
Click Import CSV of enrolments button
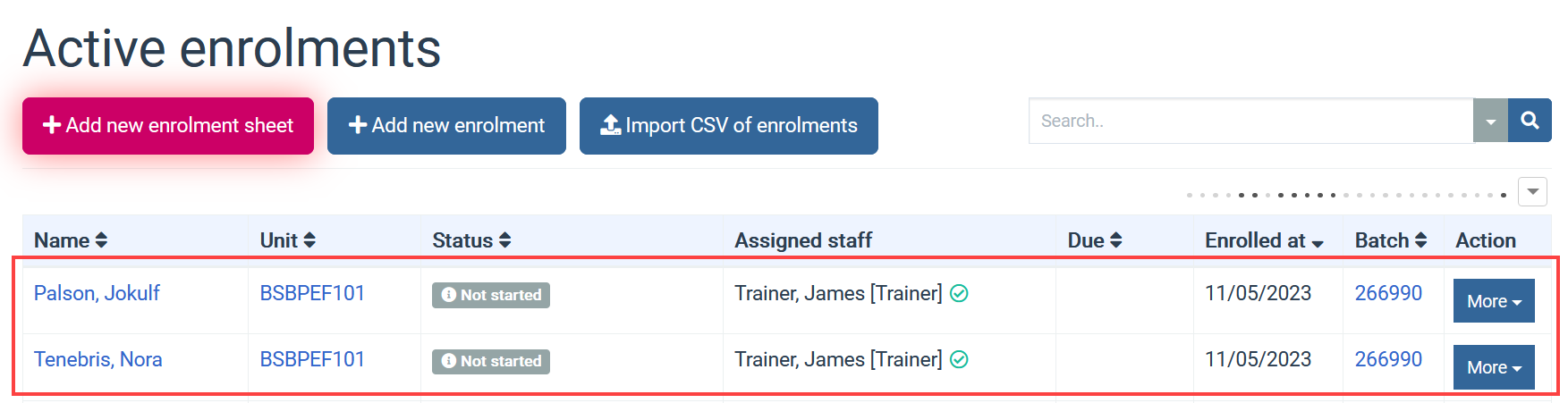click(x=729, y=126)
